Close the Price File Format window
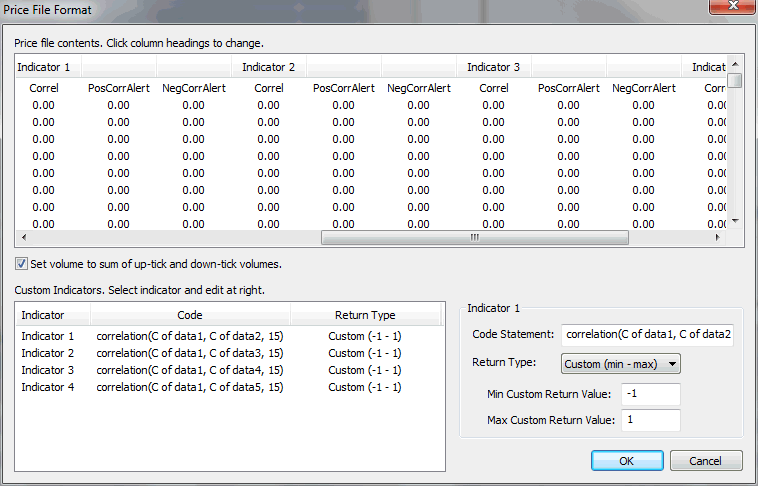The height and width of the screenshot is (486, 758). pyautogui.click(x=733, y=6)
